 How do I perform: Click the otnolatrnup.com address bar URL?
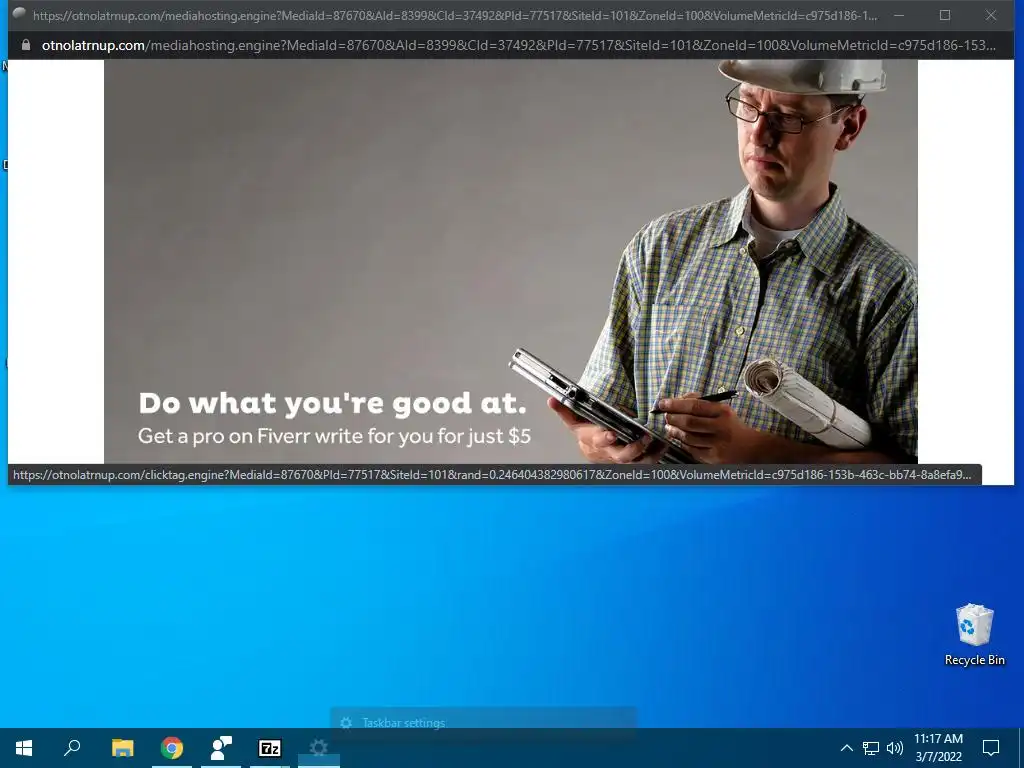pyautogui.click(x=519, y=45)
